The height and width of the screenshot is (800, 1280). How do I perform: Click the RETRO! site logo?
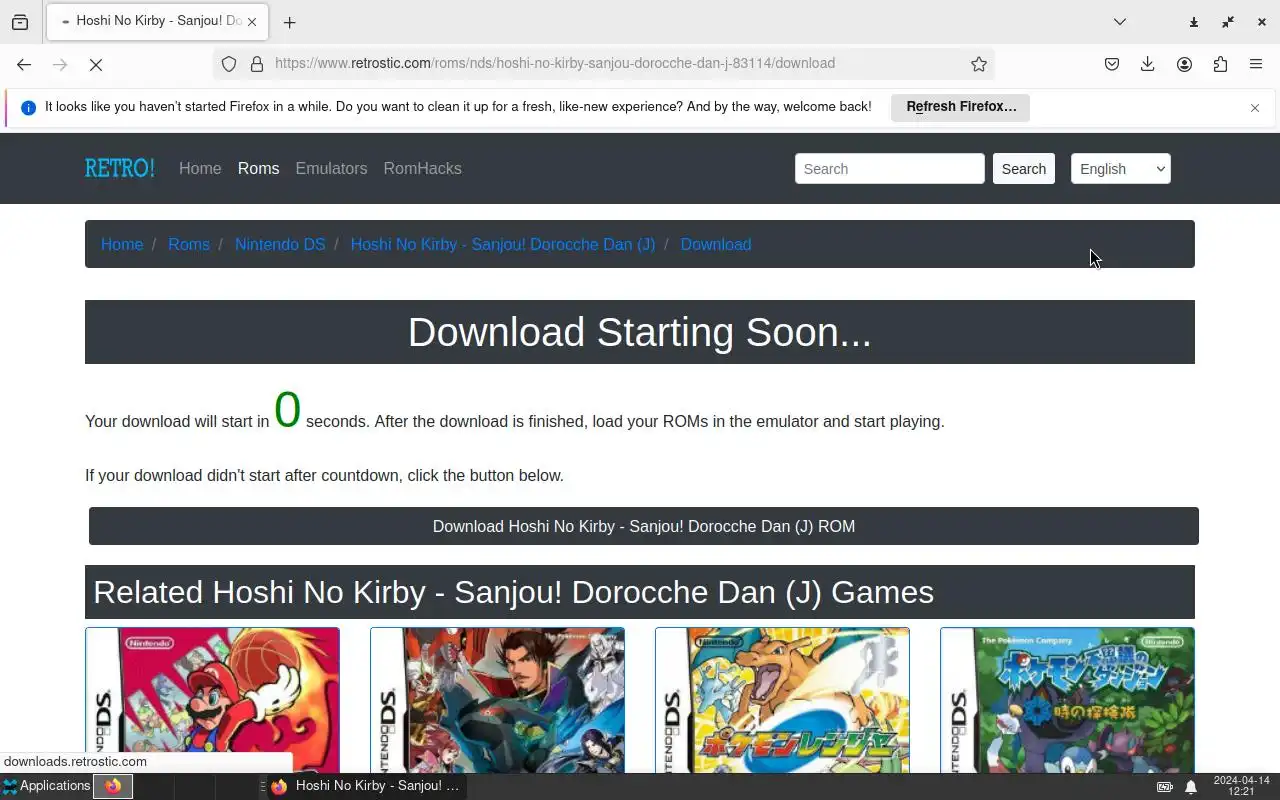click(x=120, y=168)
